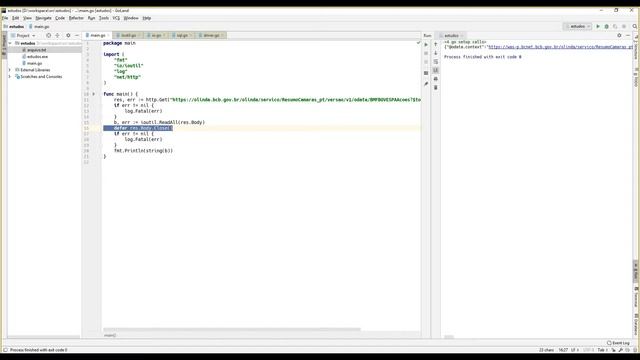Select main.go in the project tree
Viewport: 640px width, 360px height.
tap(34, 63)
